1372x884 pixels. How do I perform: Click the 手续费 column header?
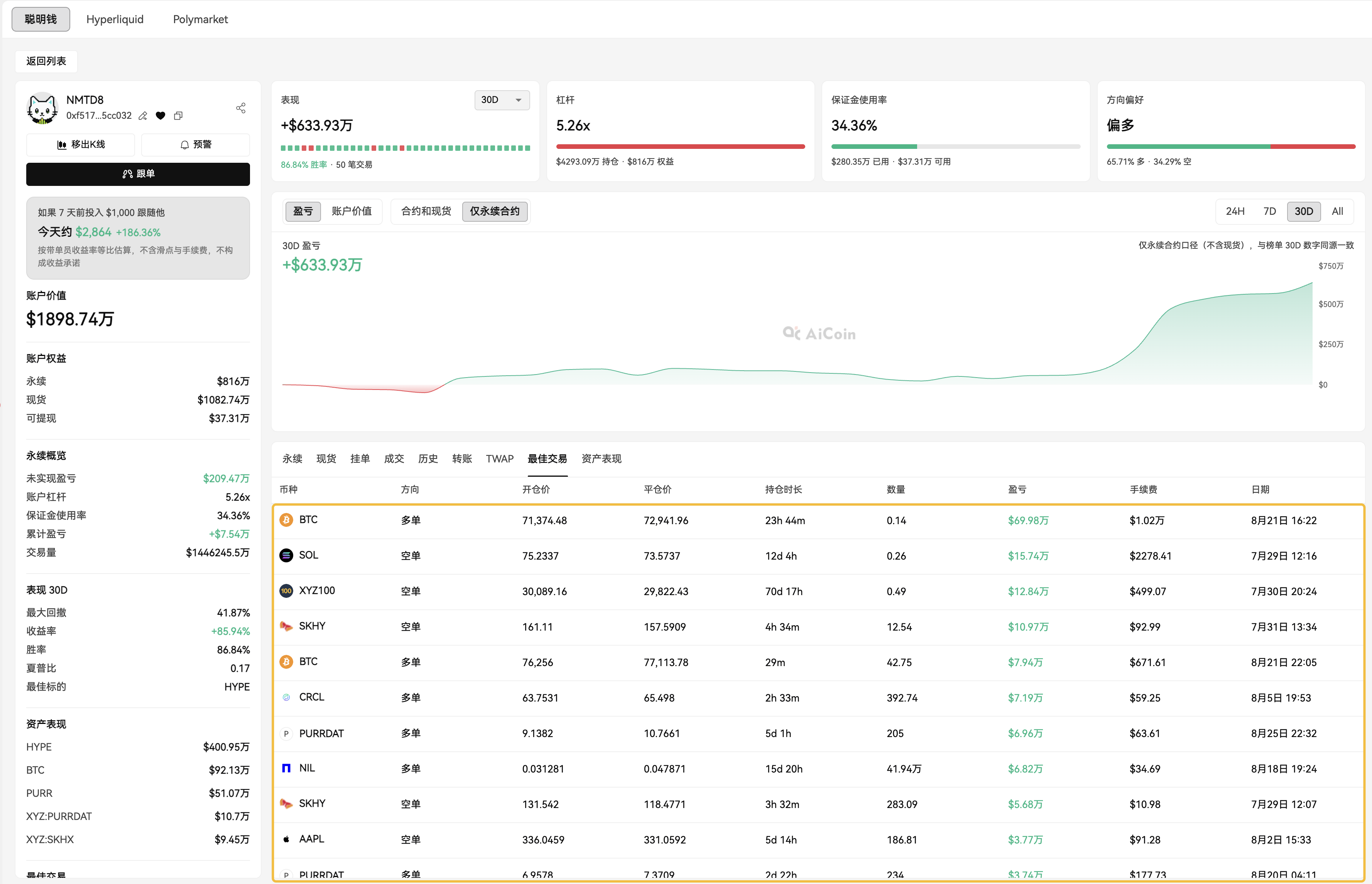[x=1144, y=490]
